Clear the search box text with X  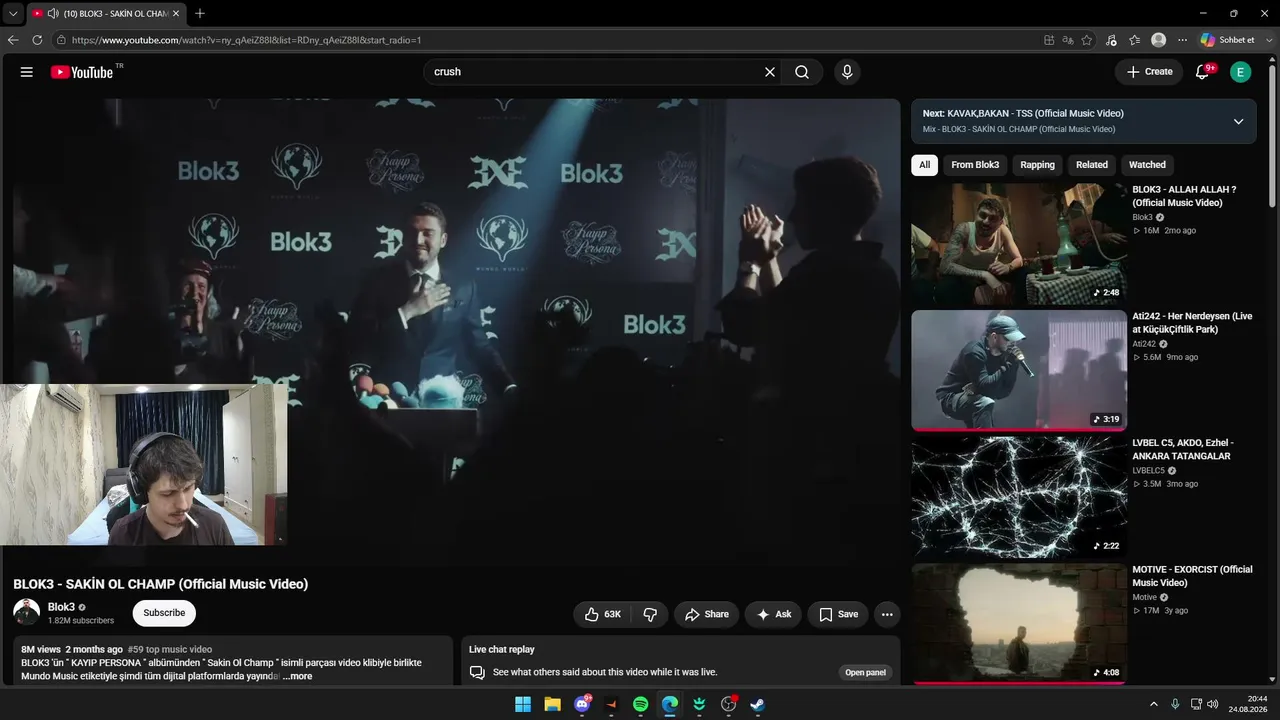770,72
